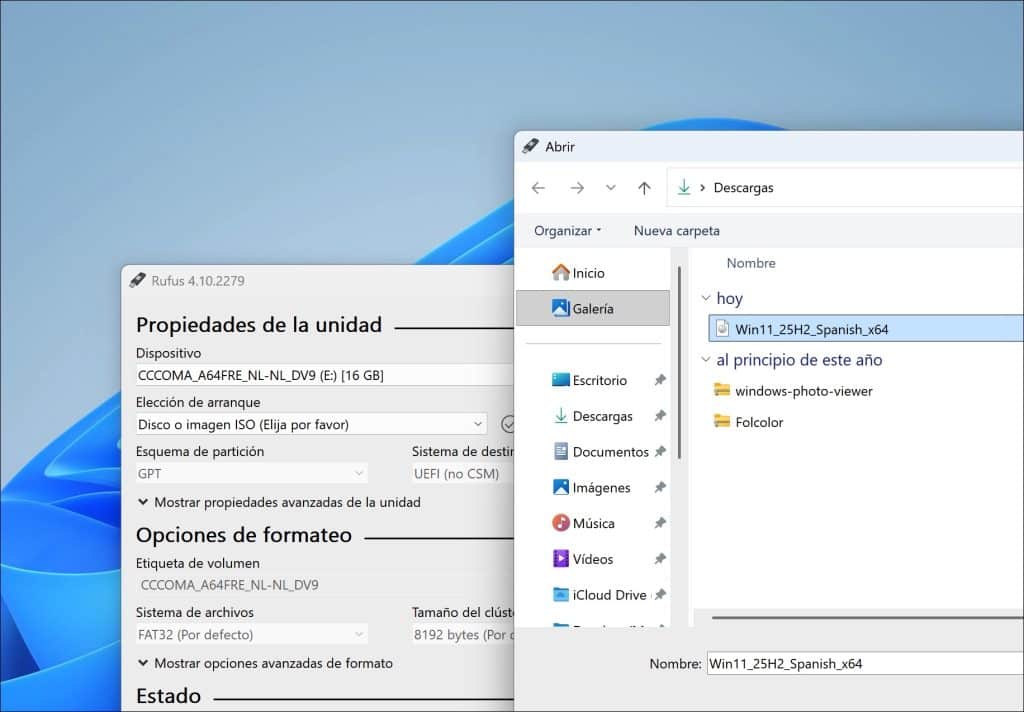1024x712 pixels.
Task: Toggle pin next to Documentos
Action: pyautogui.click(x=659, y=452)
